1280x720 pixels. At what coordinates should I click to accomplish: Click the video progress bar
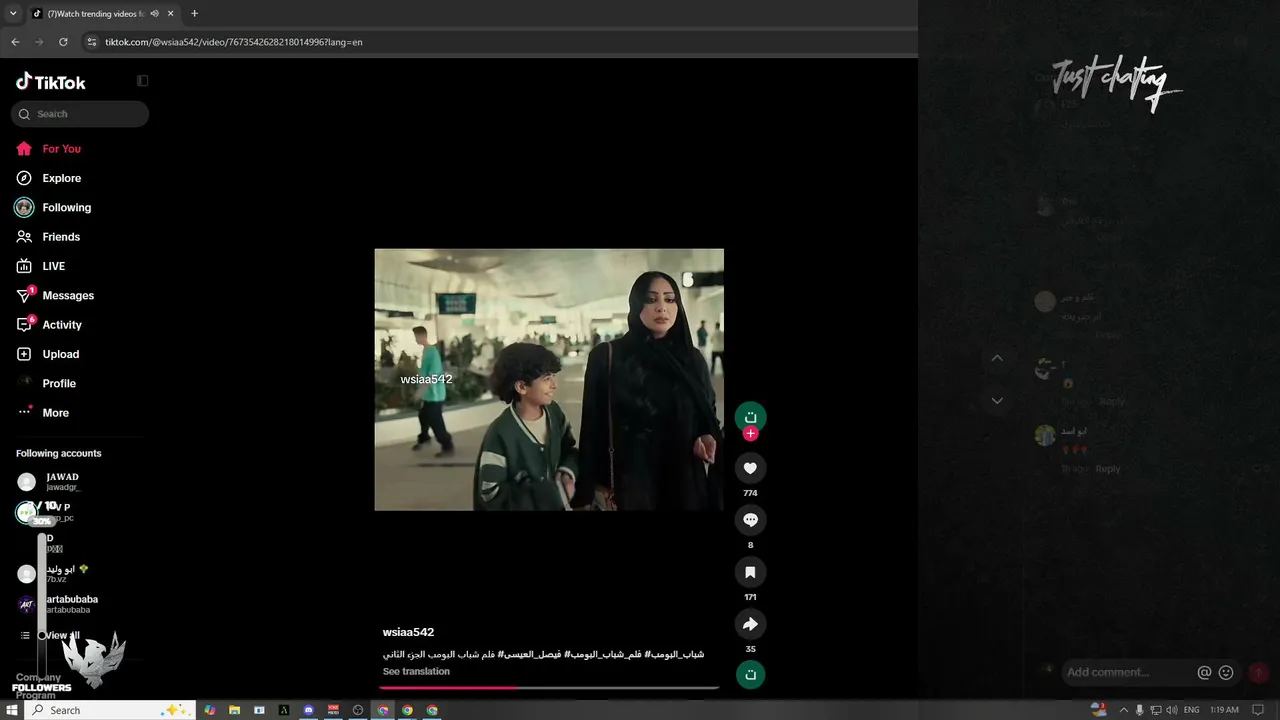(549, 687)
